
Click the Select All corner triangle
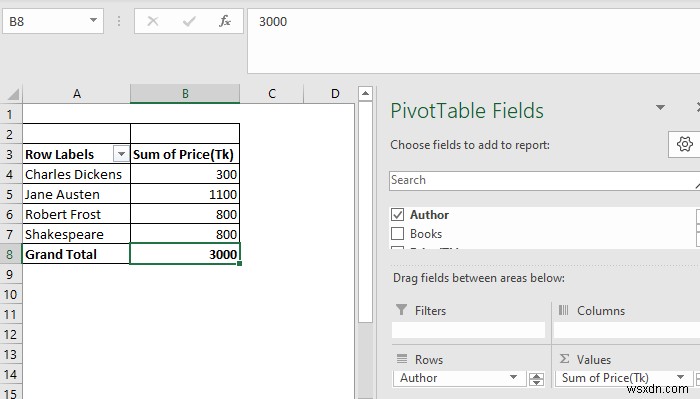tap(13, 94)
